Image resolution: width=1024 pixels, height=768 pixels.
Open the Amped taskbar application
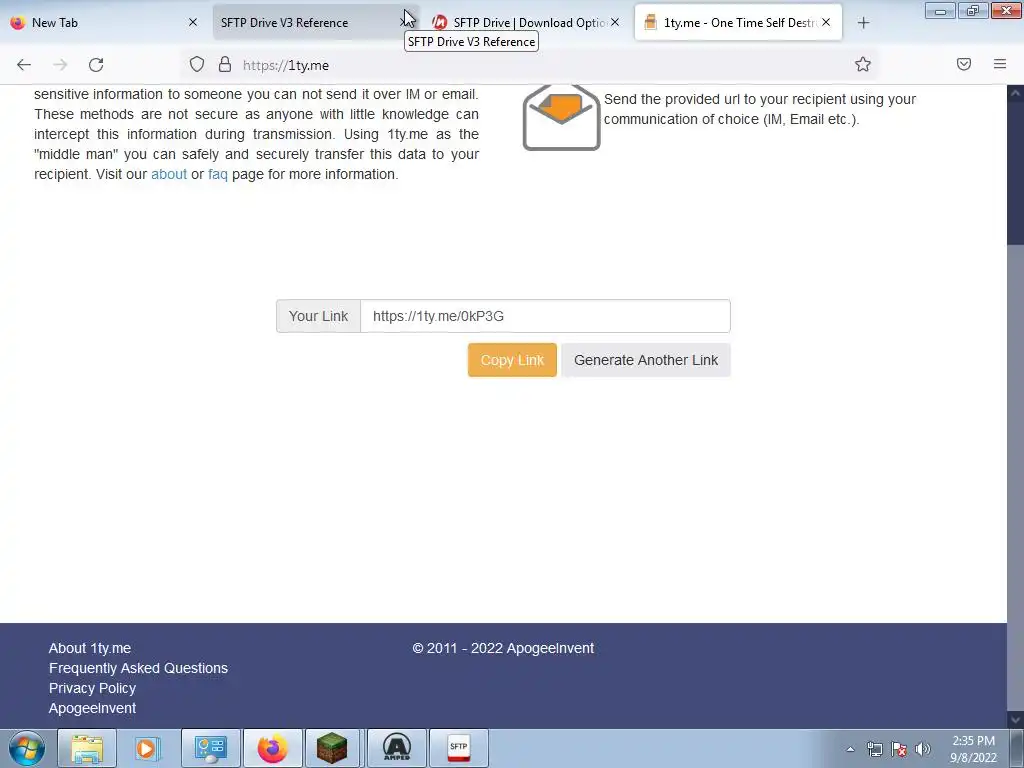click(396, 748)
